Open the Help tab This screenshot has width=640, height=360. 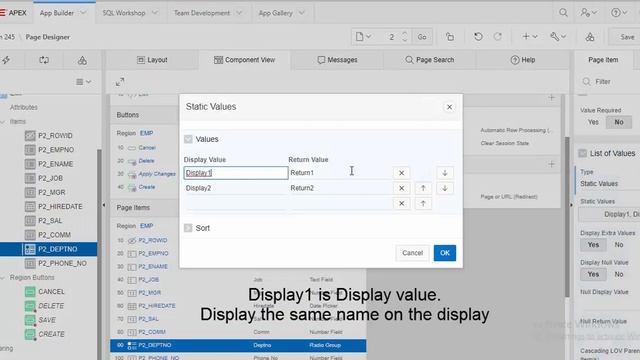(x=522, y=60)
